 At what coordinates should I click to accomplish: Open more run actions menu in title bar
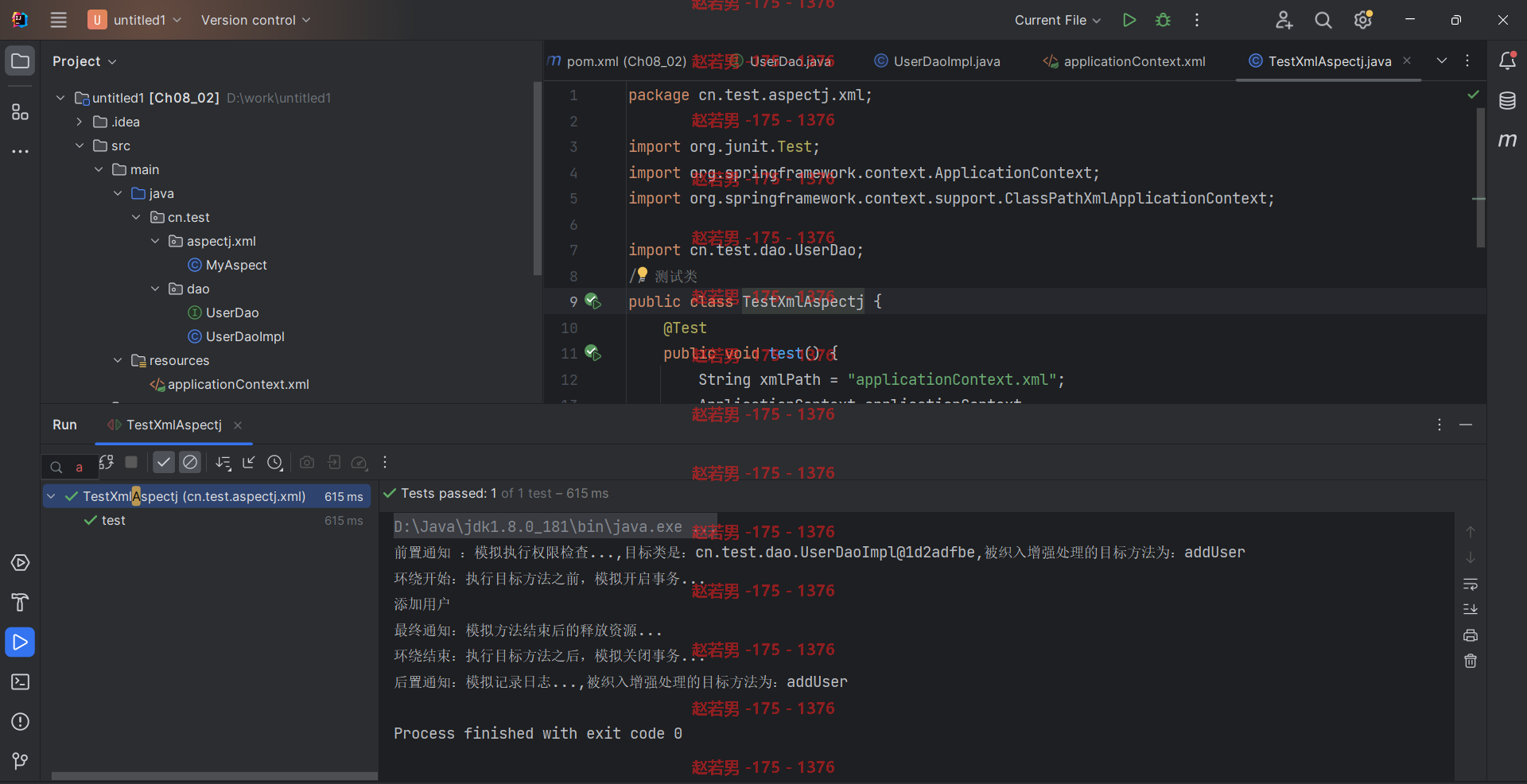pyautogui.click(x=1196, y=20)
